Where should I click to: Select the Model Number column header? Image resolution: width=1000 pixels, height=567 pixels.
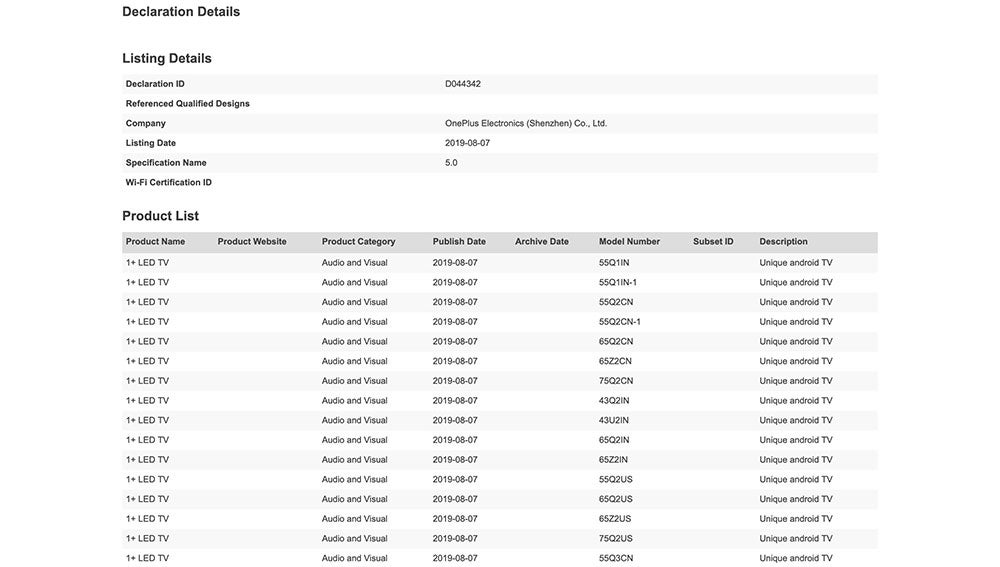click(x=629, y=242)
